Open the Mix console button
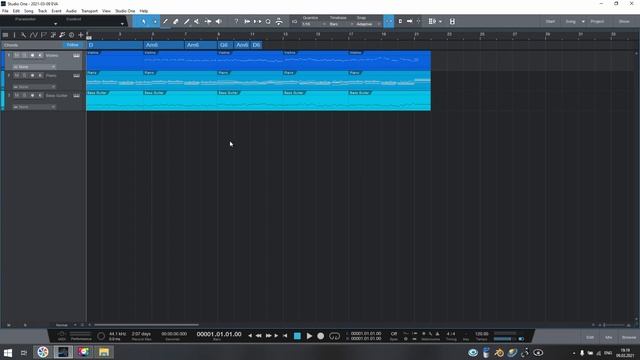The image size is (640, 360). [x=609, y=337]
